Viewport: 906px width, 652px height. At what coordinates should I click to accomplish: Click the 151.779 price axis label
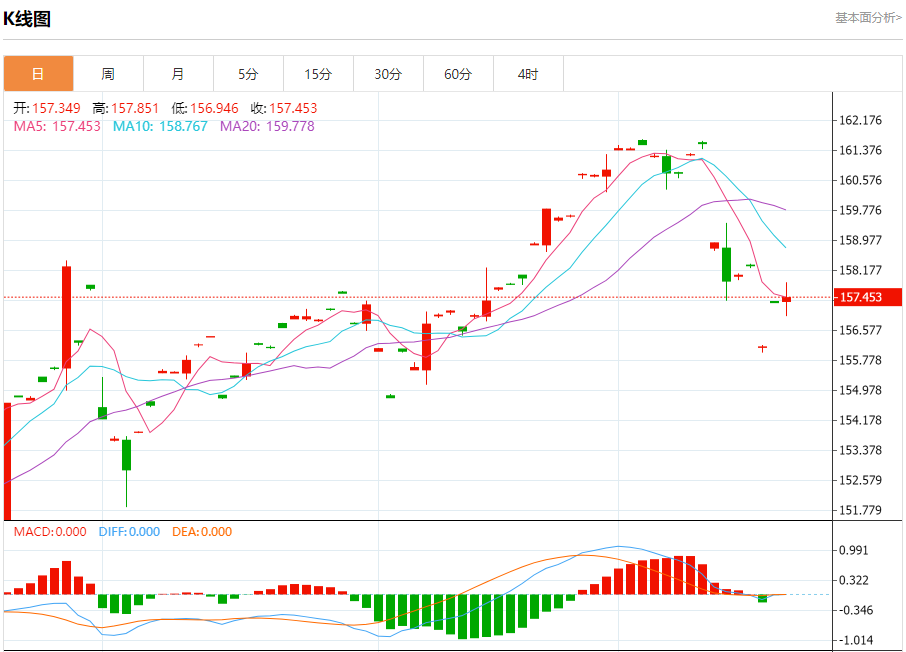point(860,510)
